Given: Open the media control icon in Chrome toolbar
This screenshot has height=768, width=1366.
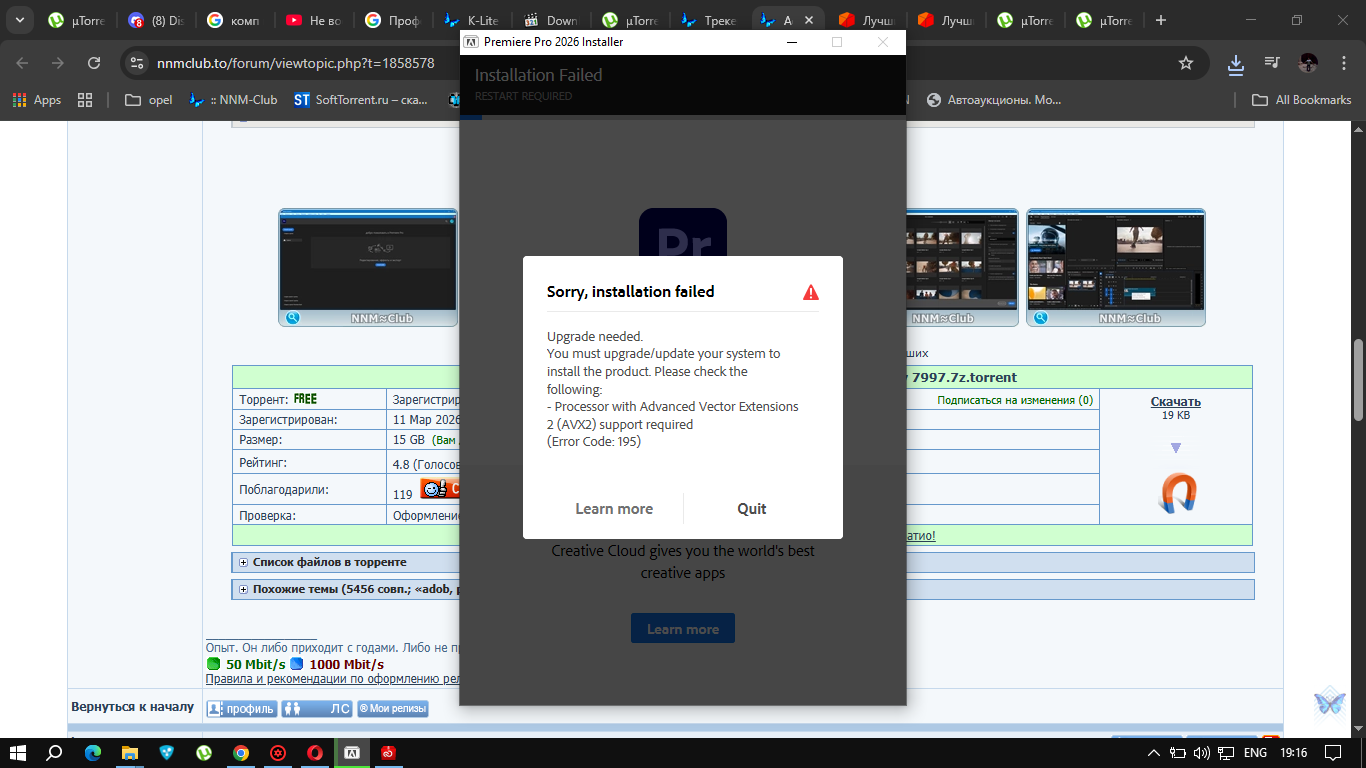Looking at the screenshot, I should coord(1272,63).
